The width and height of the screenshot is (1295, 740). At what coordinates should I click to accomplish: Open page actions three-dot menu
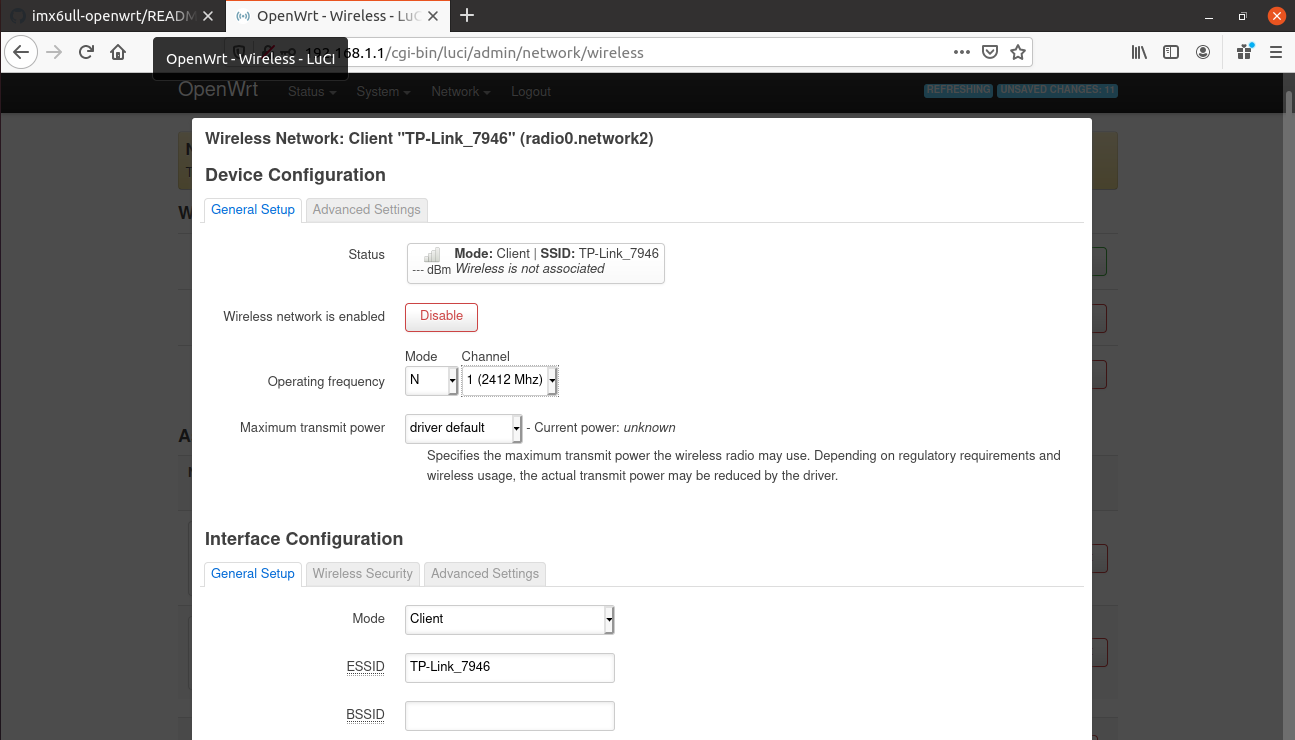pyautogui.click(x=961, y=52)
